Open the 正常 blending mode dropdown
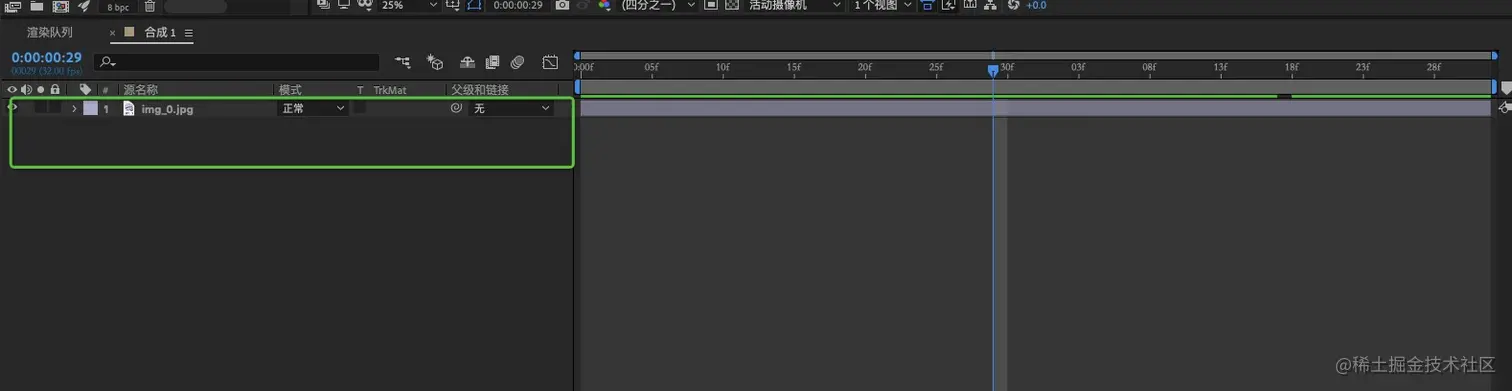The height and width of the screenshot is (391, 1512). [x=312, y=108]
